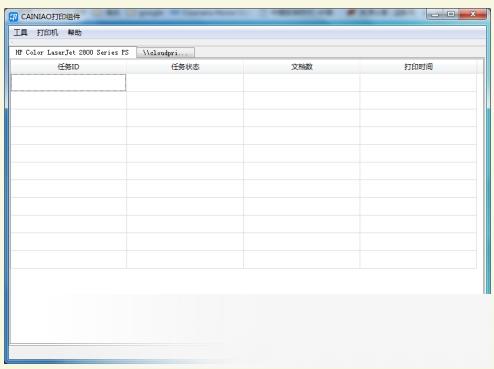Screen dimensions: 494x369
Task: Click the CAINIAO app icon in title bar
Action: coord(14,16)
